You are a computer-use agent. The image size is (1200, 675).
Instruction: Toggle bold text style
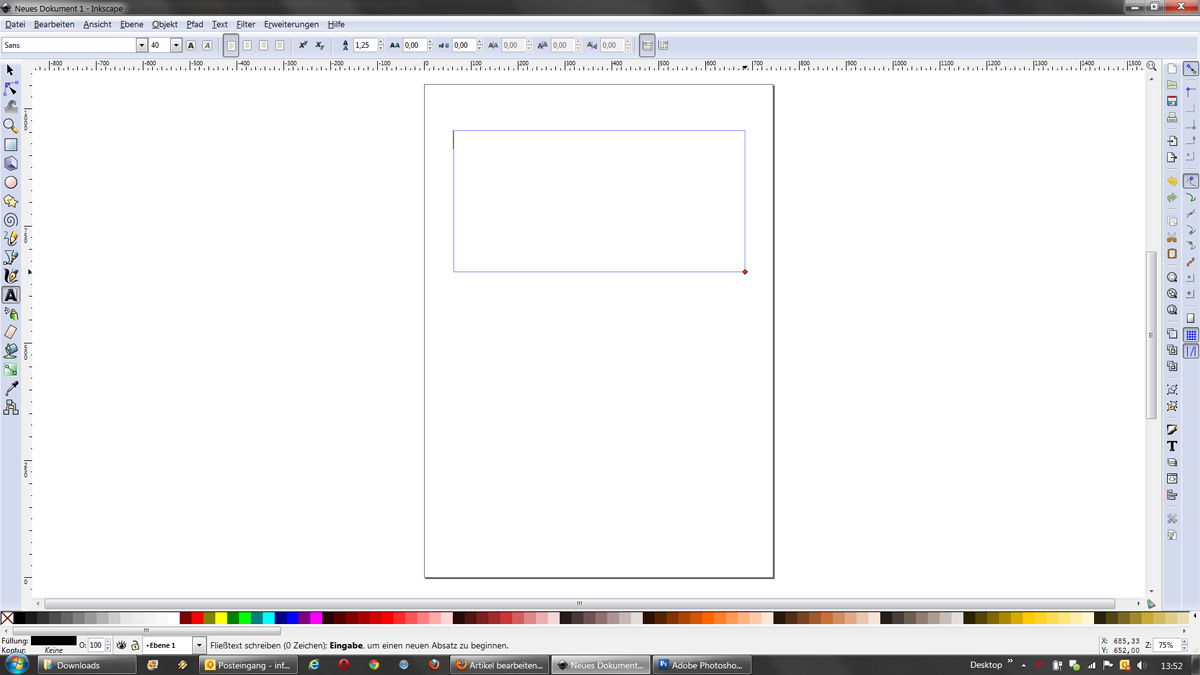[191, 45]
